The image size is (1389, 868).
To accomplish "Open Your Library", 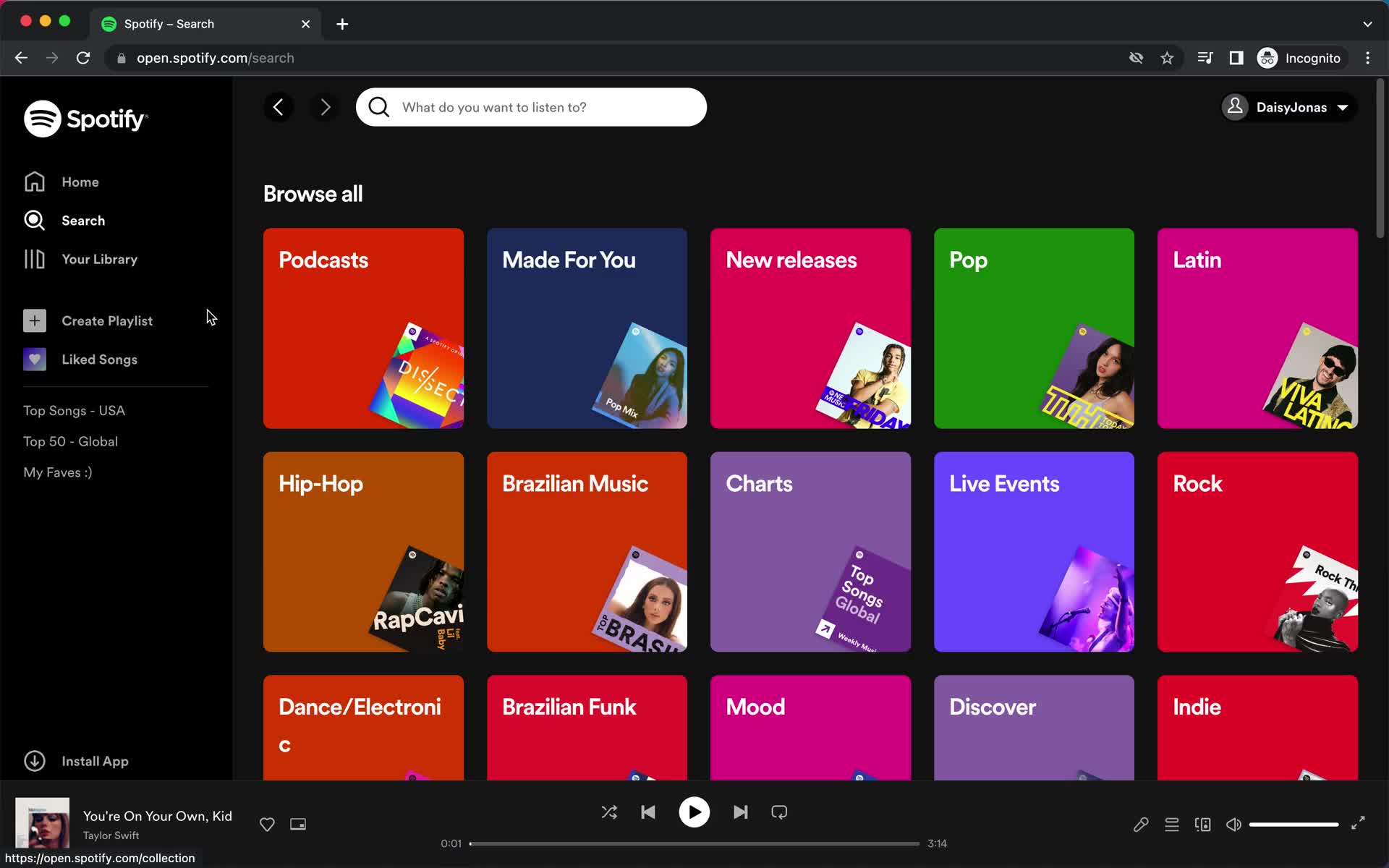I will 80,259.
